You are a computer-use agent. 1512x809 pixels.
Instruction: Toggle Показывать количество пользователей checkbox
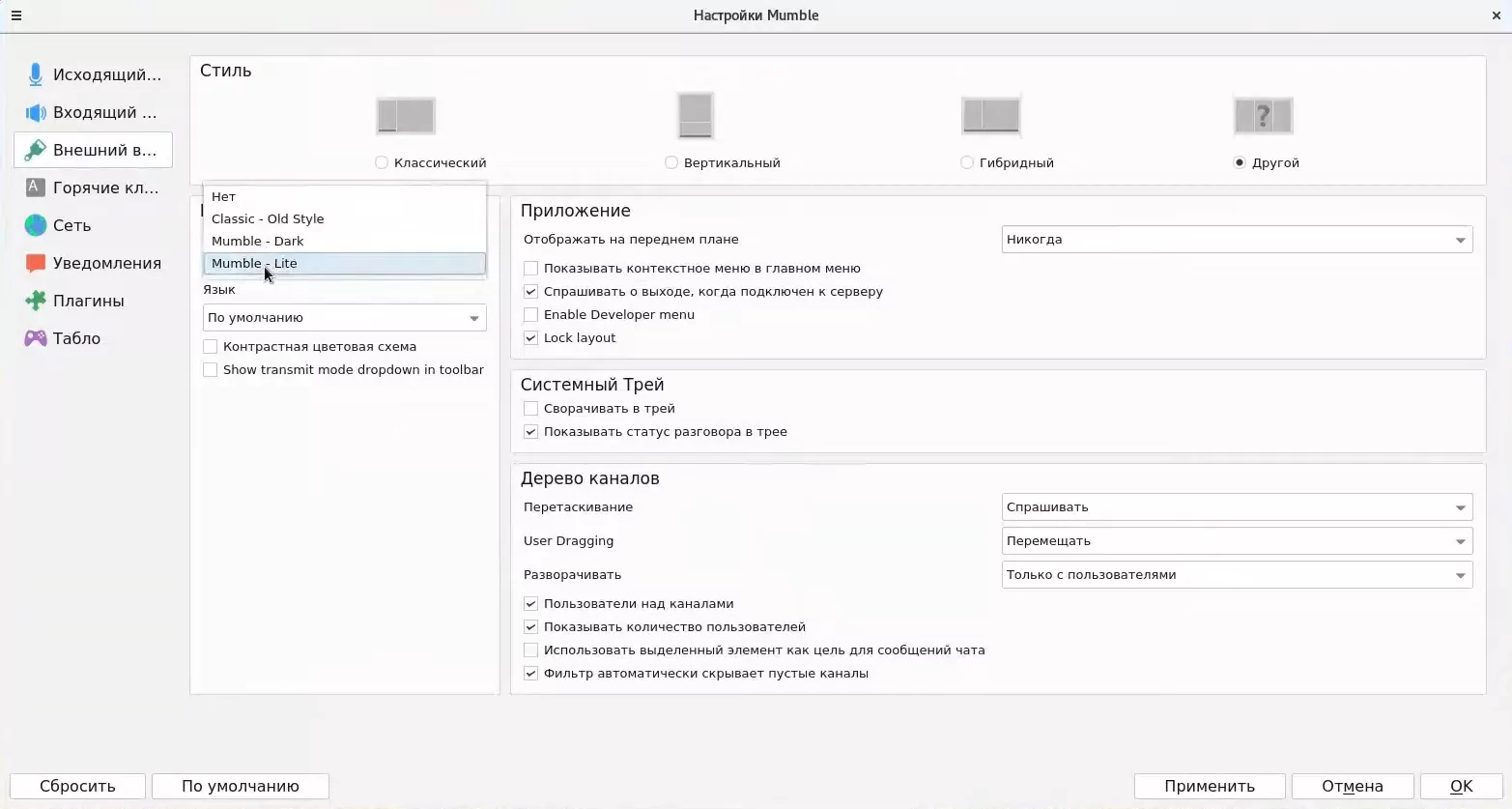[x=530, y=627]
